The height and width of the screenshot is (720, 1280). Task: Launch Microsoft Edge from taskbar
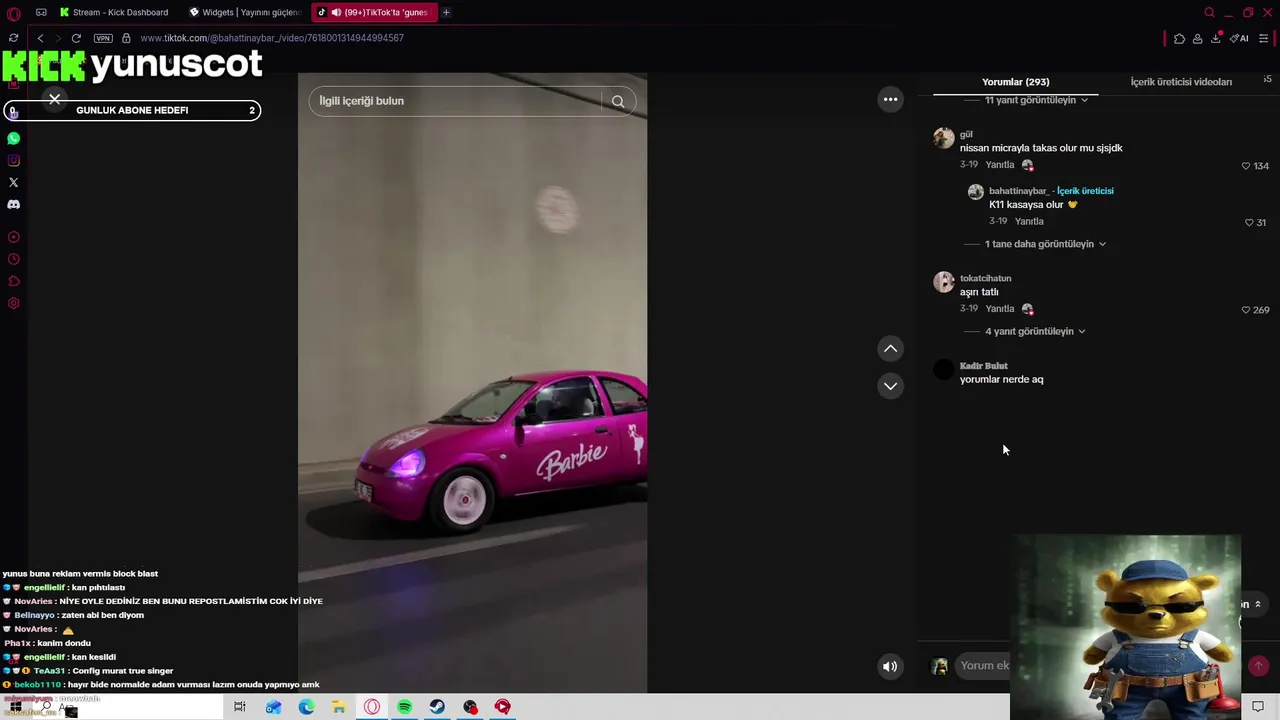tap(306, 707)
